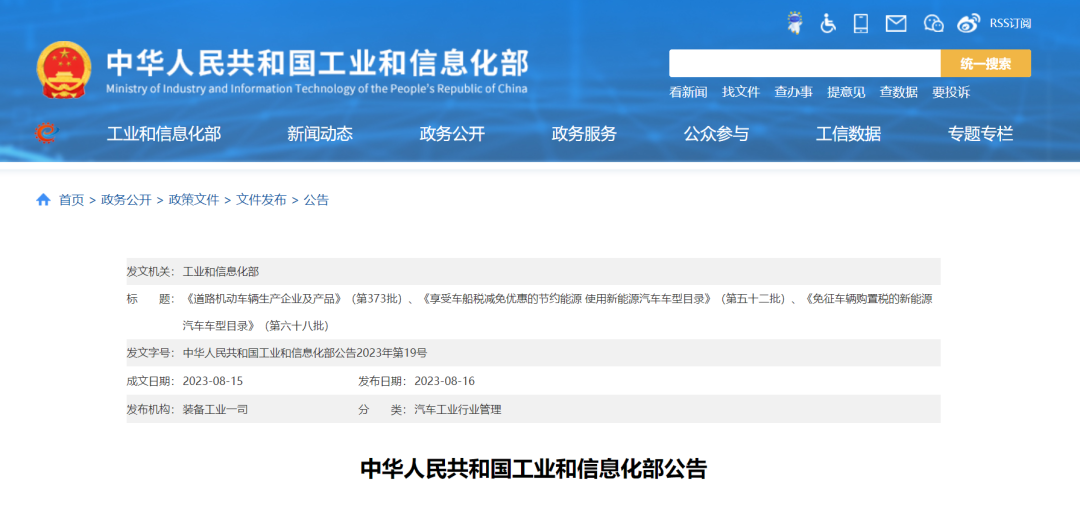Open the mobile phone version icon
Screen dimensions: 1080x517
pyautogui.click(x=860, y=23)
